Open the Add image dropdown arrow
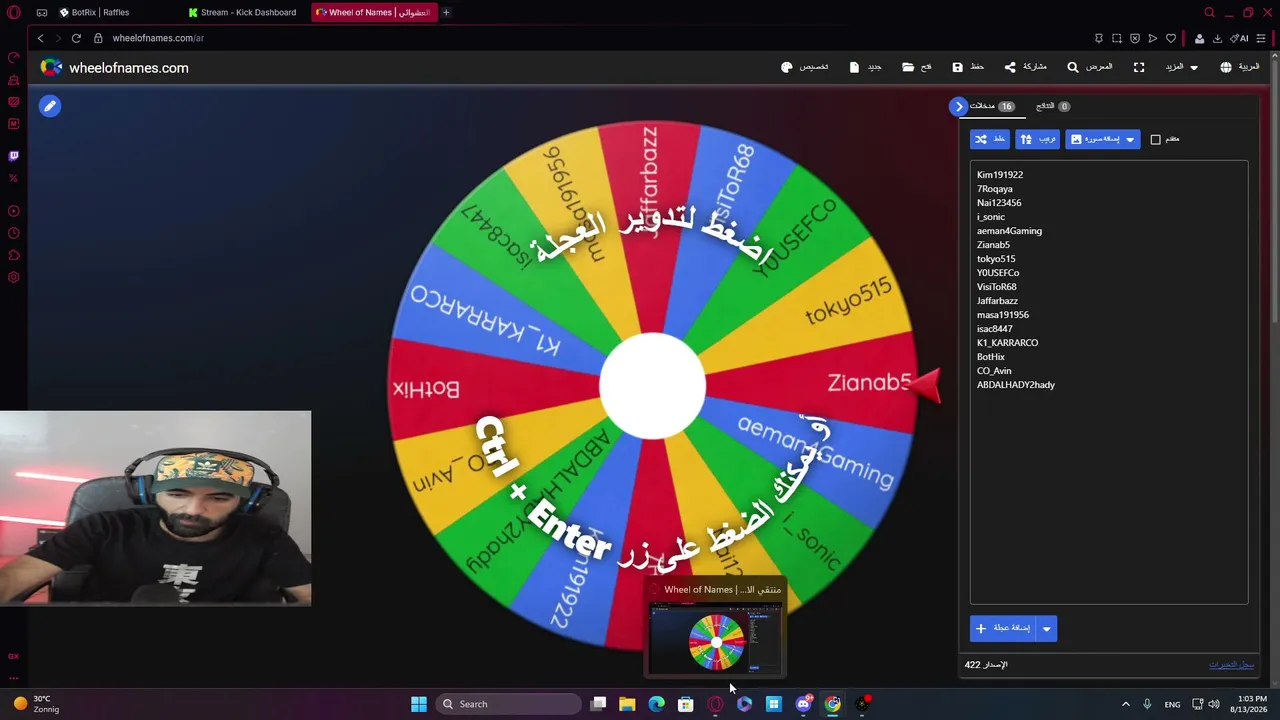Screen dimensions: 1280x720 [1130, 139]
